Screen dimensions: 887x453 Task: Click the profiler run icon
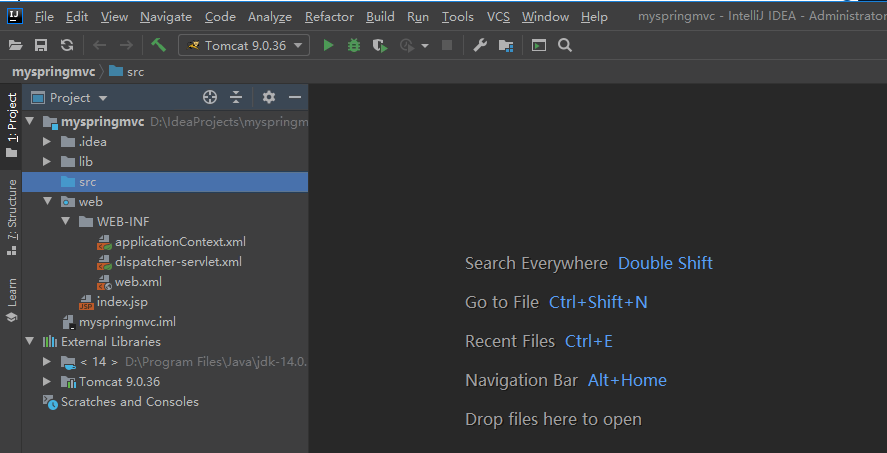[x=407, y=45]
